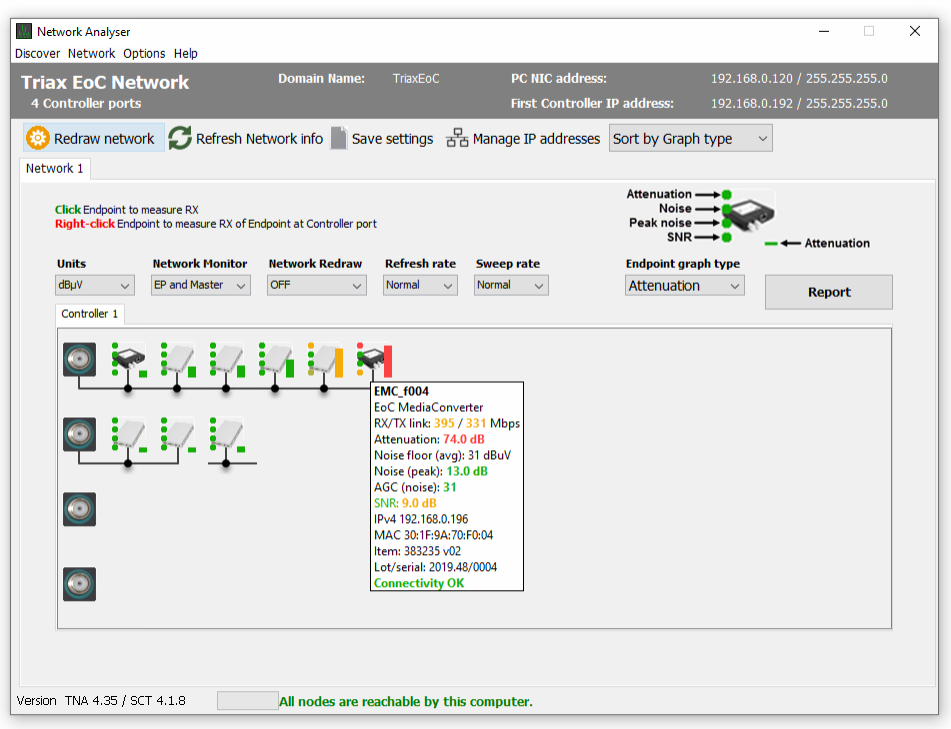
Task: Click the All nodes are reachable status message
Action: click(x=406, y=702)
